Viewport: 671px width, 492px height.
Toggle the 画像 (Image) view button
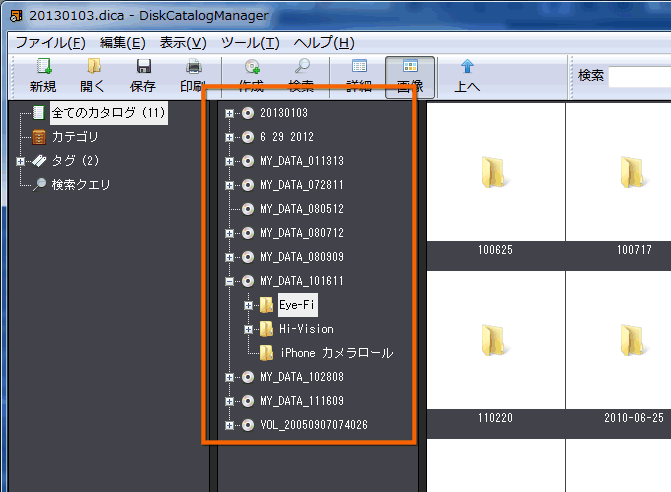pos(410,77)
